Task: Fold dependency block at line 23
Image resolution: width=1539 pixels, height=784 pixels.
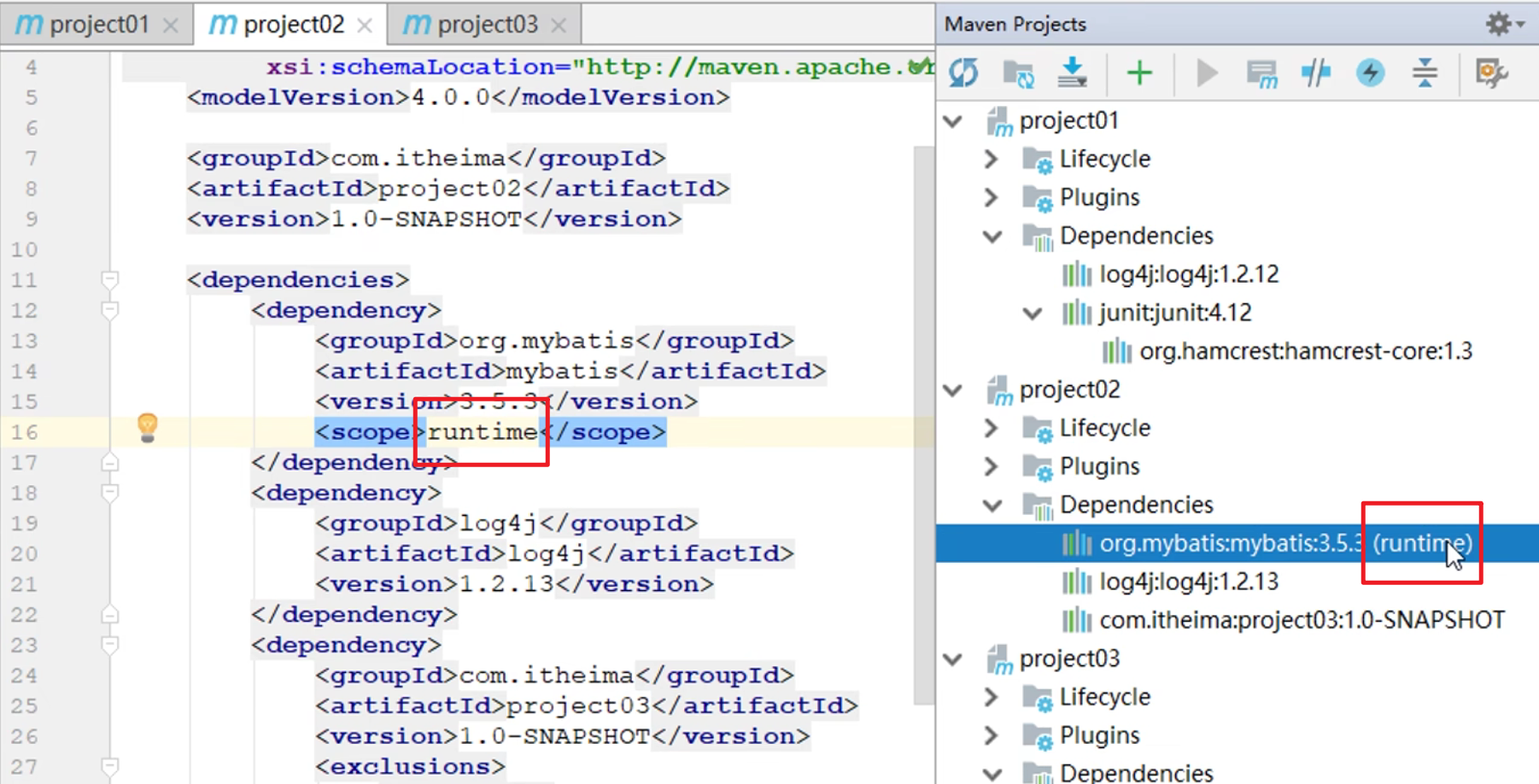Action: pyautogui.click(x=109, y=645)
